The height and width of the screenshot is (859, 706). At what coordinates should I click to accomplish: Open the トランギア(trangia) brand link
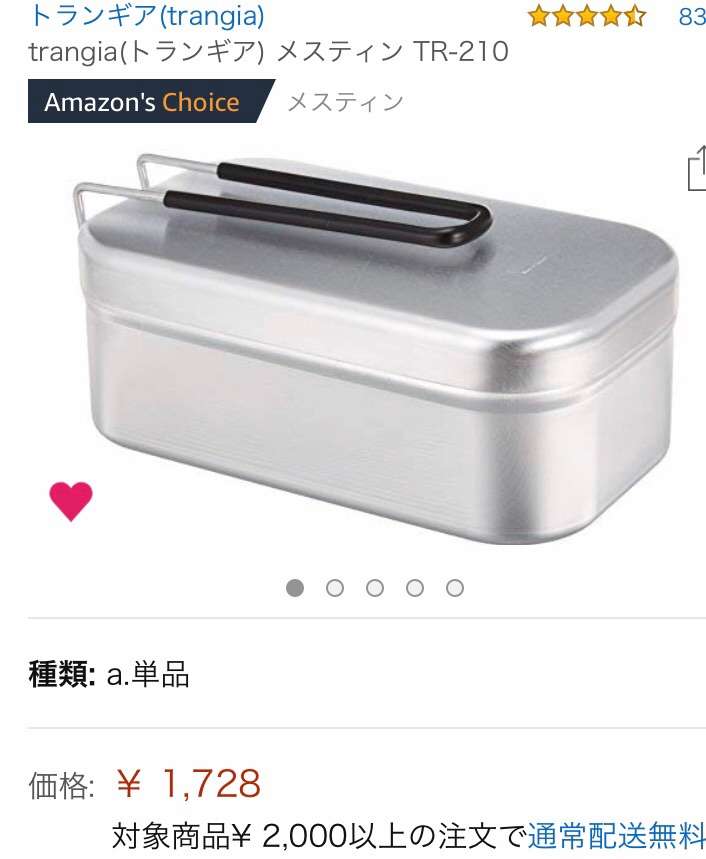(146, 15)
